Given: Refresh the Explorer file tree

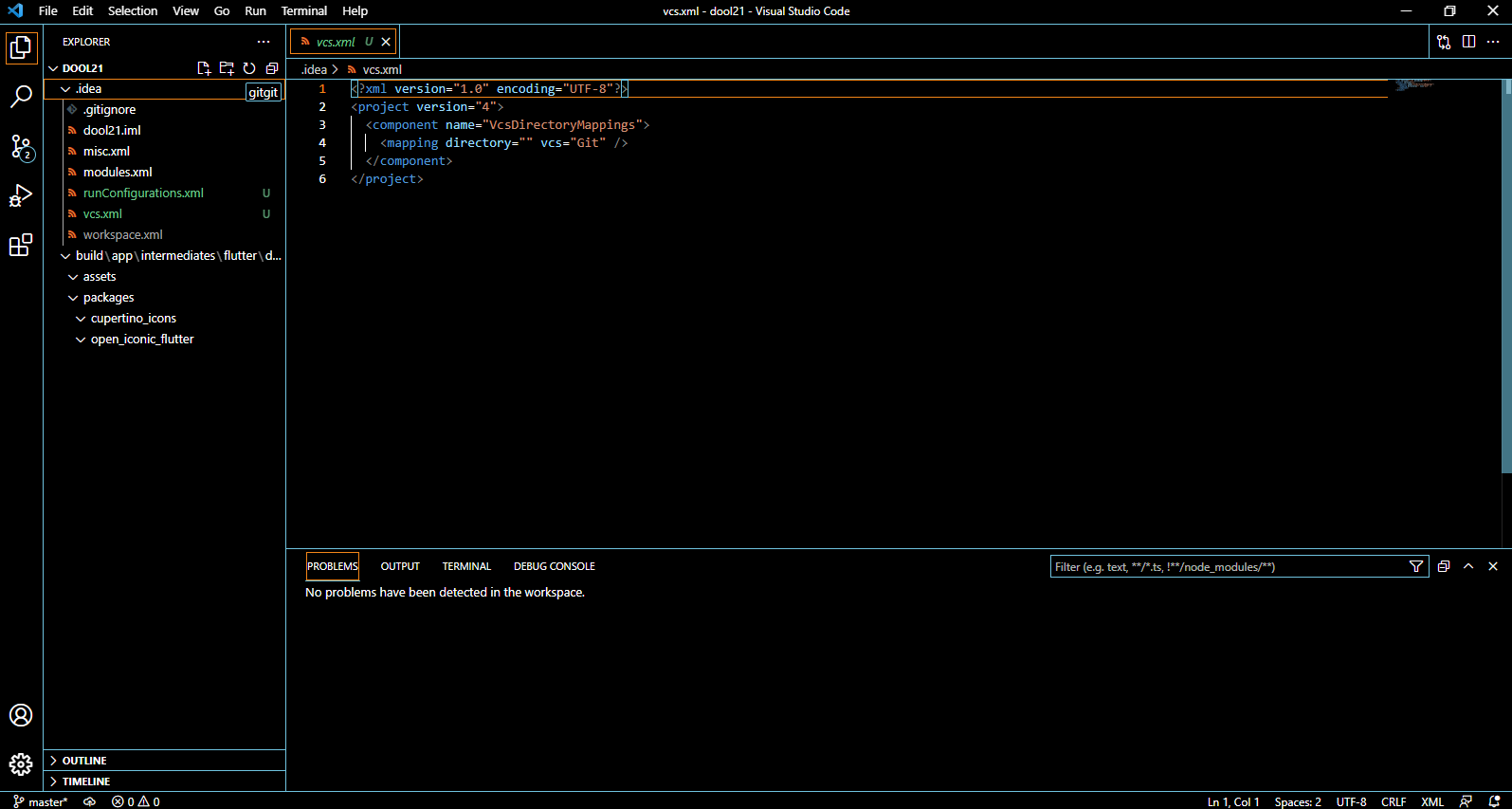Looking at the screenshot, I should click(249, 68).
